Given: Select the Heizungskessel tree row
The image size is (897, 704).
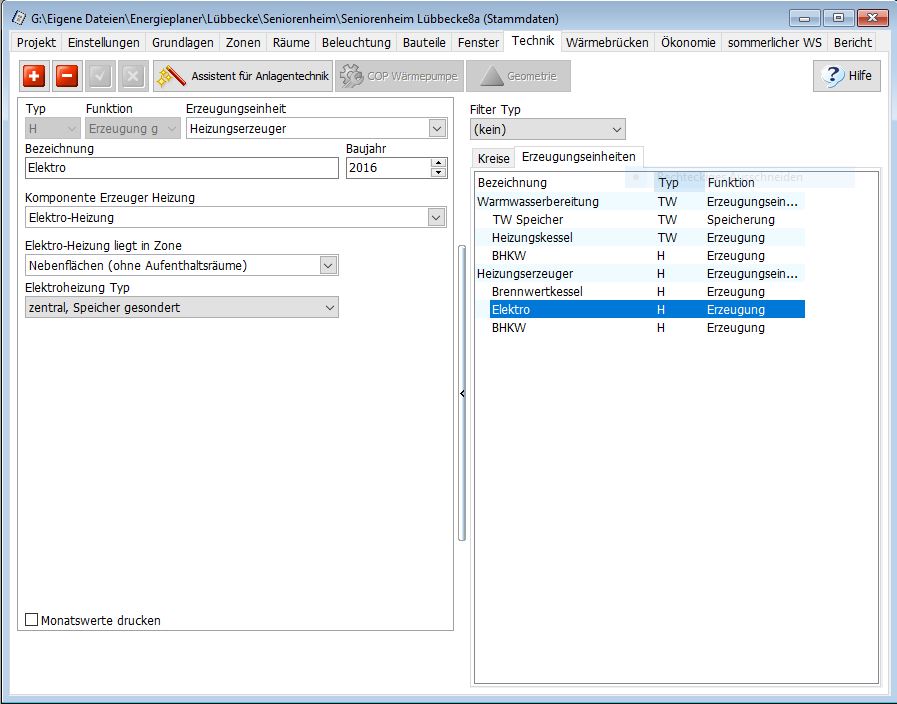Looking at the screenshot, I should click(640, 237).
